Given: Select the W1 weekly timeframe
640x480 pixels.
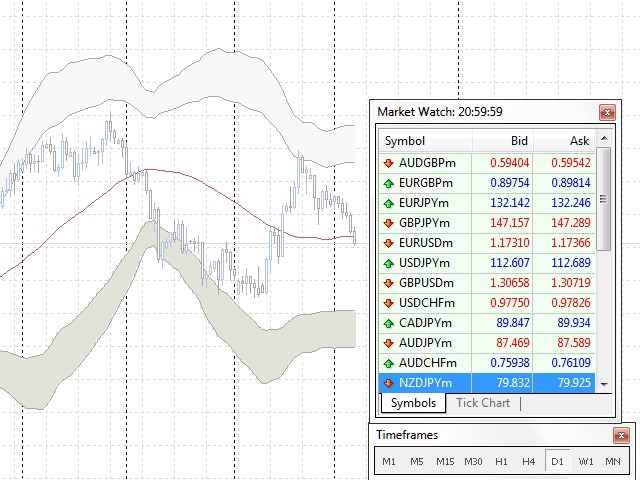Looking at the screenshot, I should pyautogui.click(x=586, y=462).
